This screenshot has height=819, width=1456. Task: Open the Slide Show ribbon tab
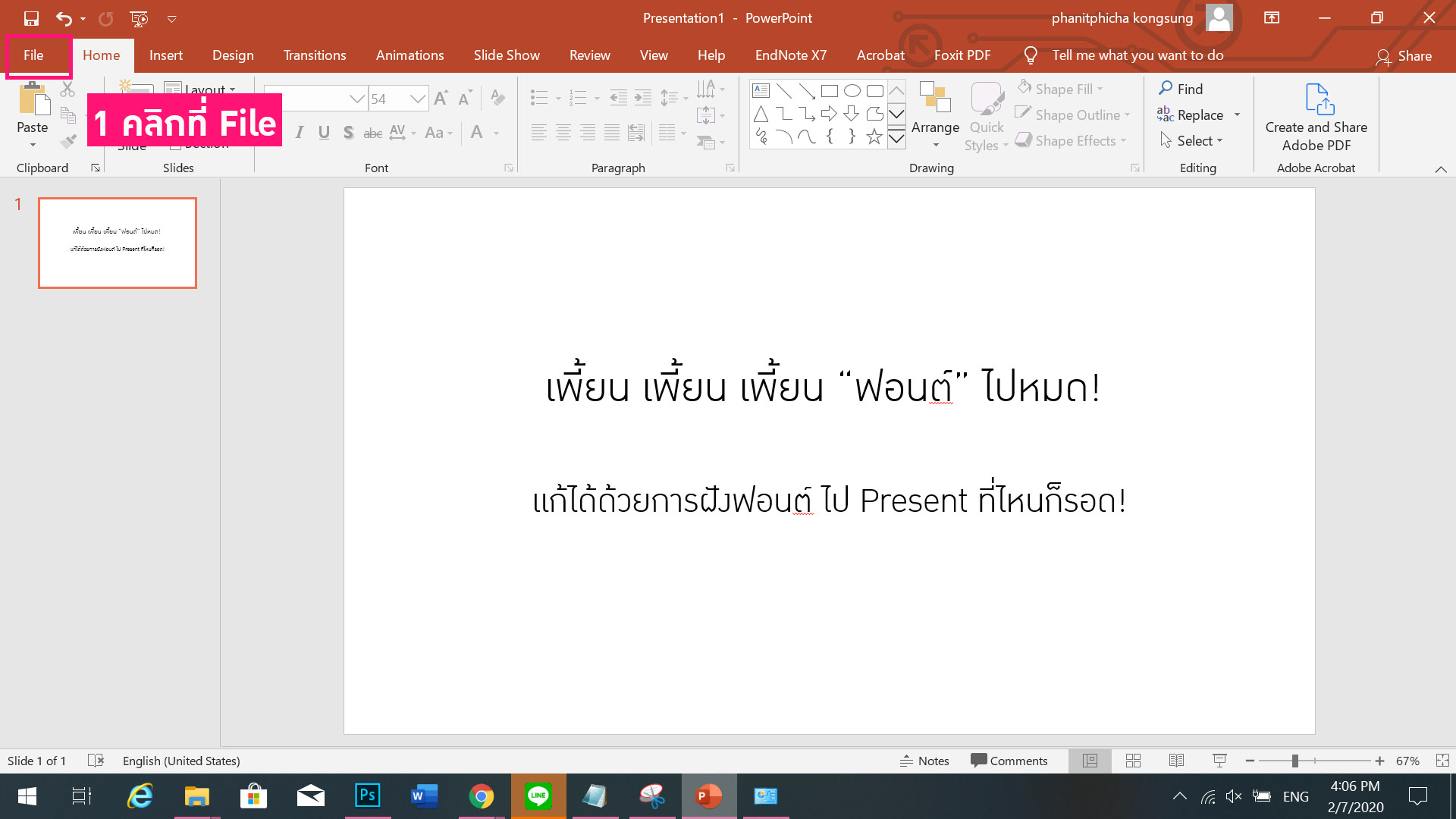click(x=506, y=55)
